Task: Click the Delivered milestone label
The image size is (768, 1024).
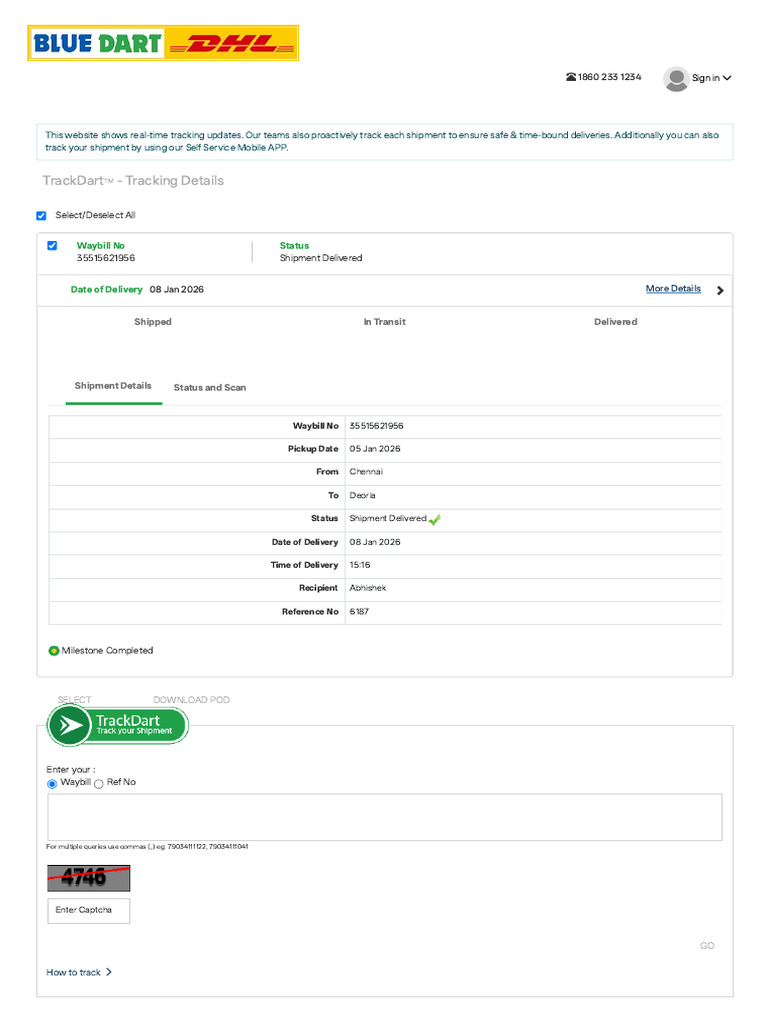Action: point(615,321)
